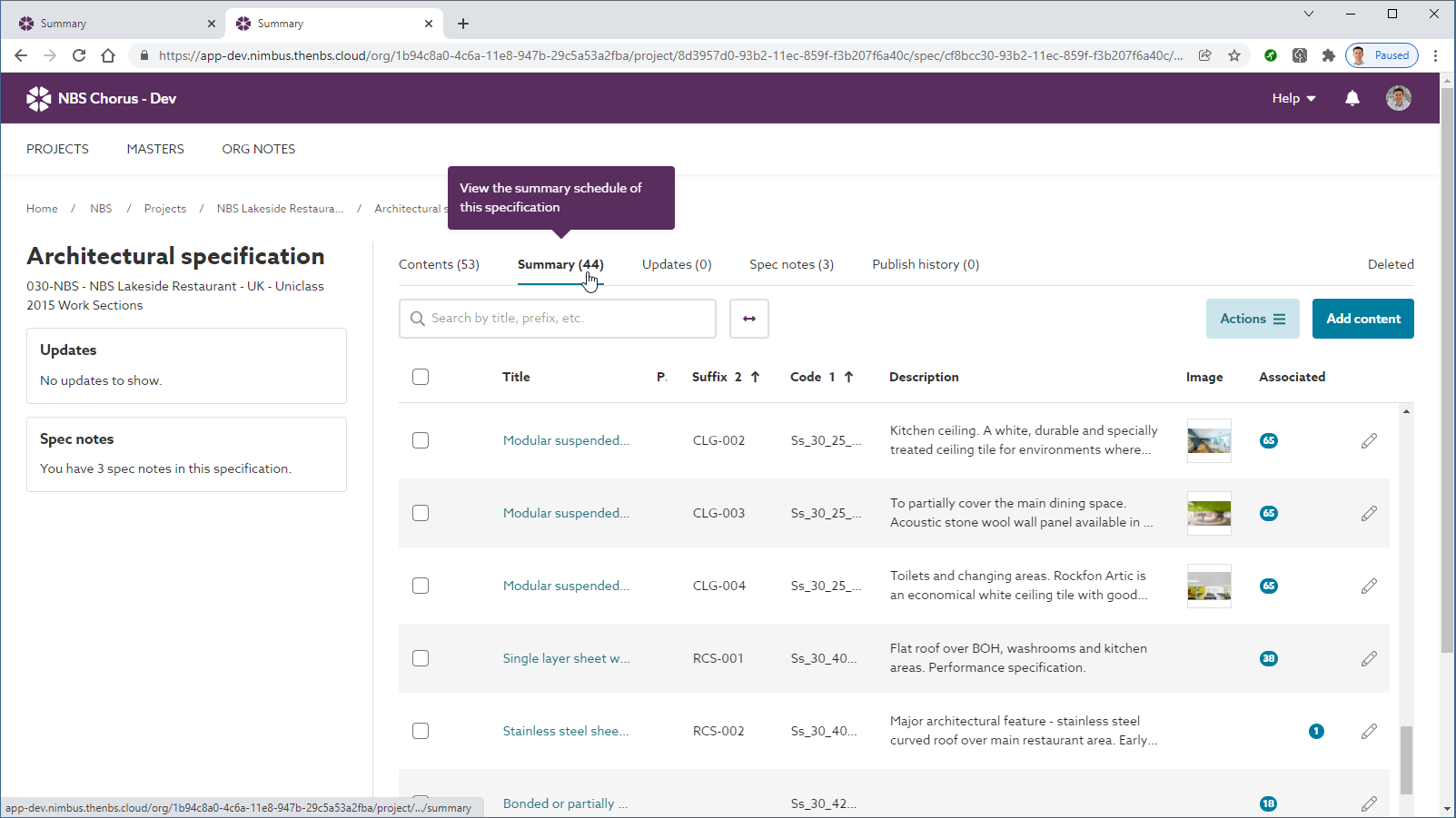Reload the page in the browser
The height and width of the screenshot is (818, 1456).
[79, 55]
